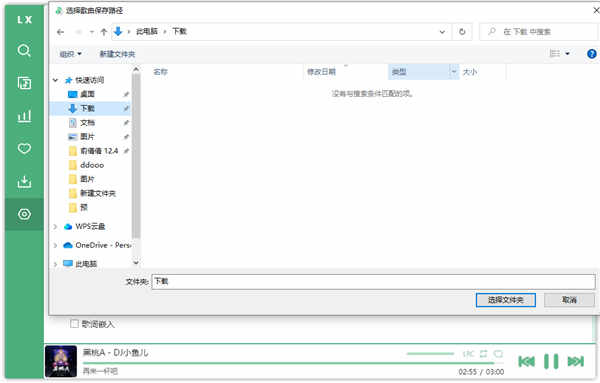Screen dimensions: 600x383
Task: Adjust the volume slider in the player
Action: pos(430,354)
